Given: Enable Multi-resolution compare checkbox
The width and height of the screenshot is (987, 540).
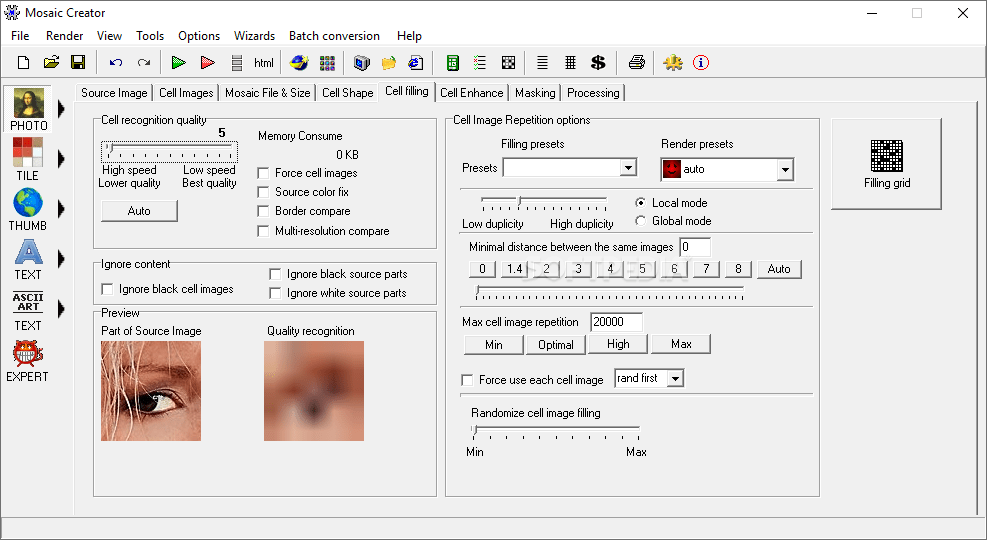Looking at the screenshot, I should (x=263, y=231).
